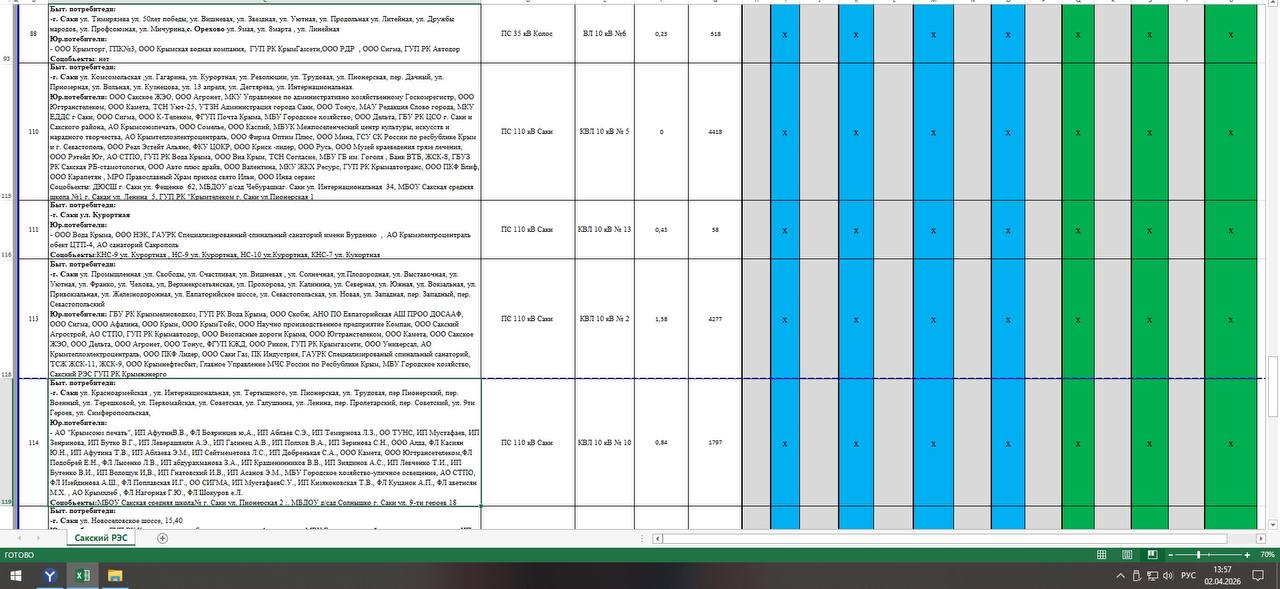Screen dimensions: 1280x589
Task: Select cell ПС 35 кВ Колос
Action: pyautogui.click(x=528, y=33)
